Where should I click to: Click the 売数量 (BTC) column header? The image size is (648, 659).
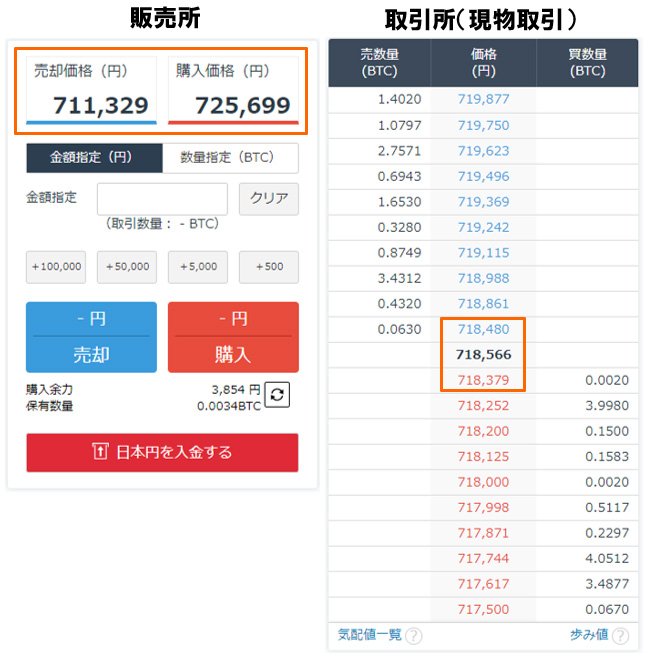379,63
